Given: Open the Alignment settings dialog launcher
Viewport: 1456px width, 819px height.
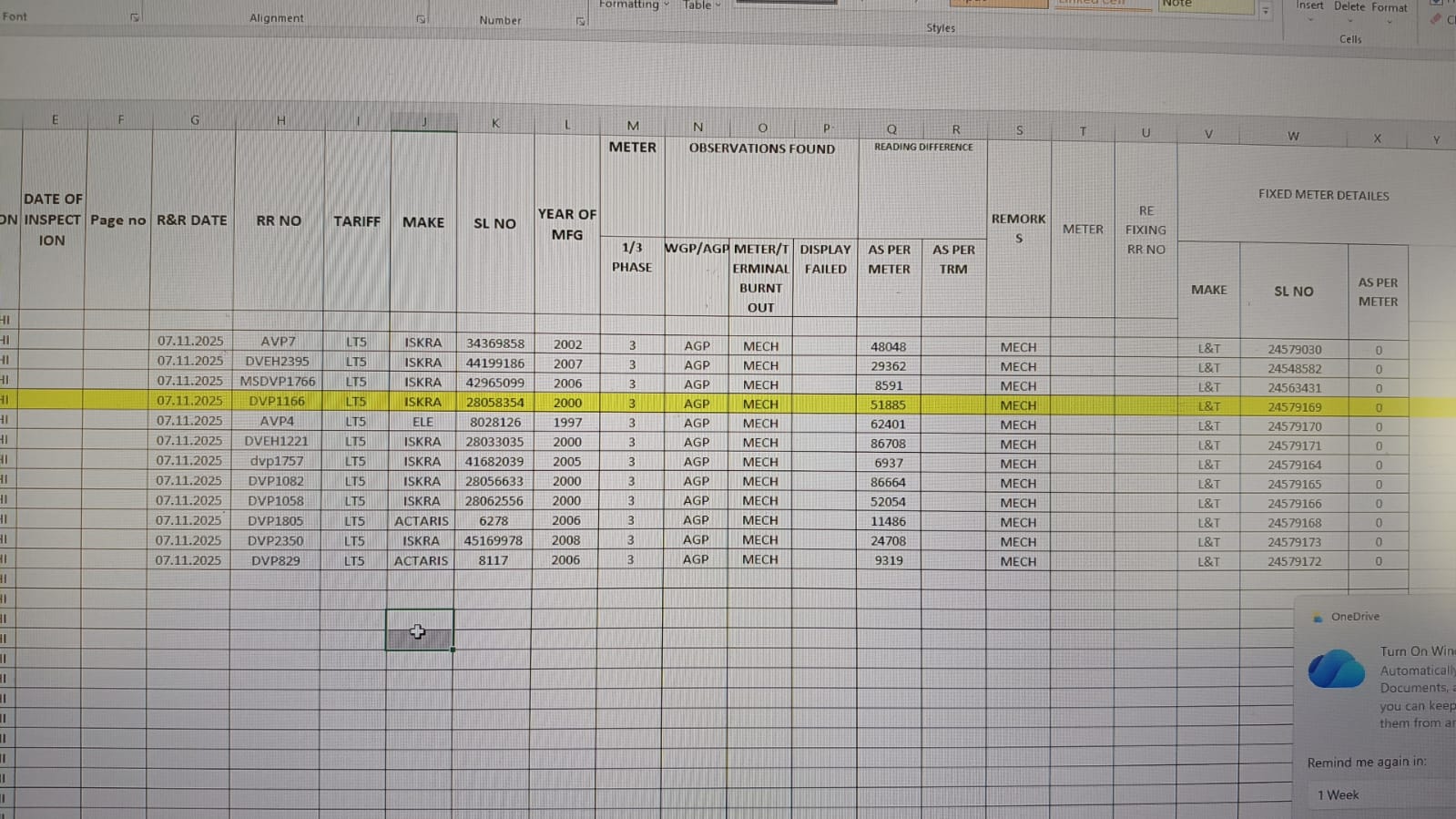Looking at the screenshot, I should tap(421, 19).
